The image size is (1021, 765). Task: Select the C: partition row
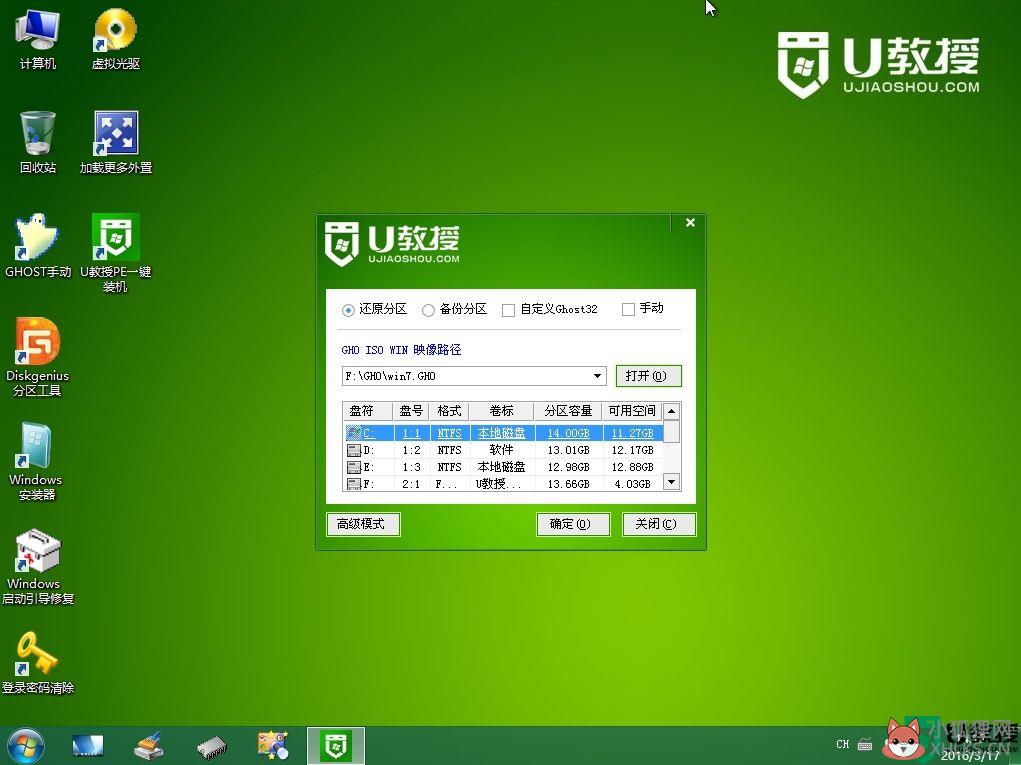pyautogui.click(x=503, y=433)
